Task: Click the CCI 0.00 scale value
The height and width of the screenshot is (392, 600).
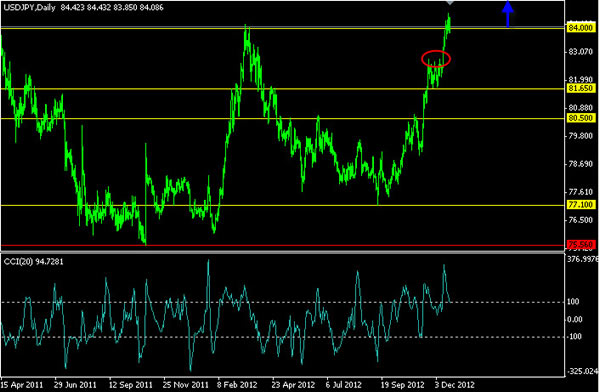Action: [x=575, y=319]
